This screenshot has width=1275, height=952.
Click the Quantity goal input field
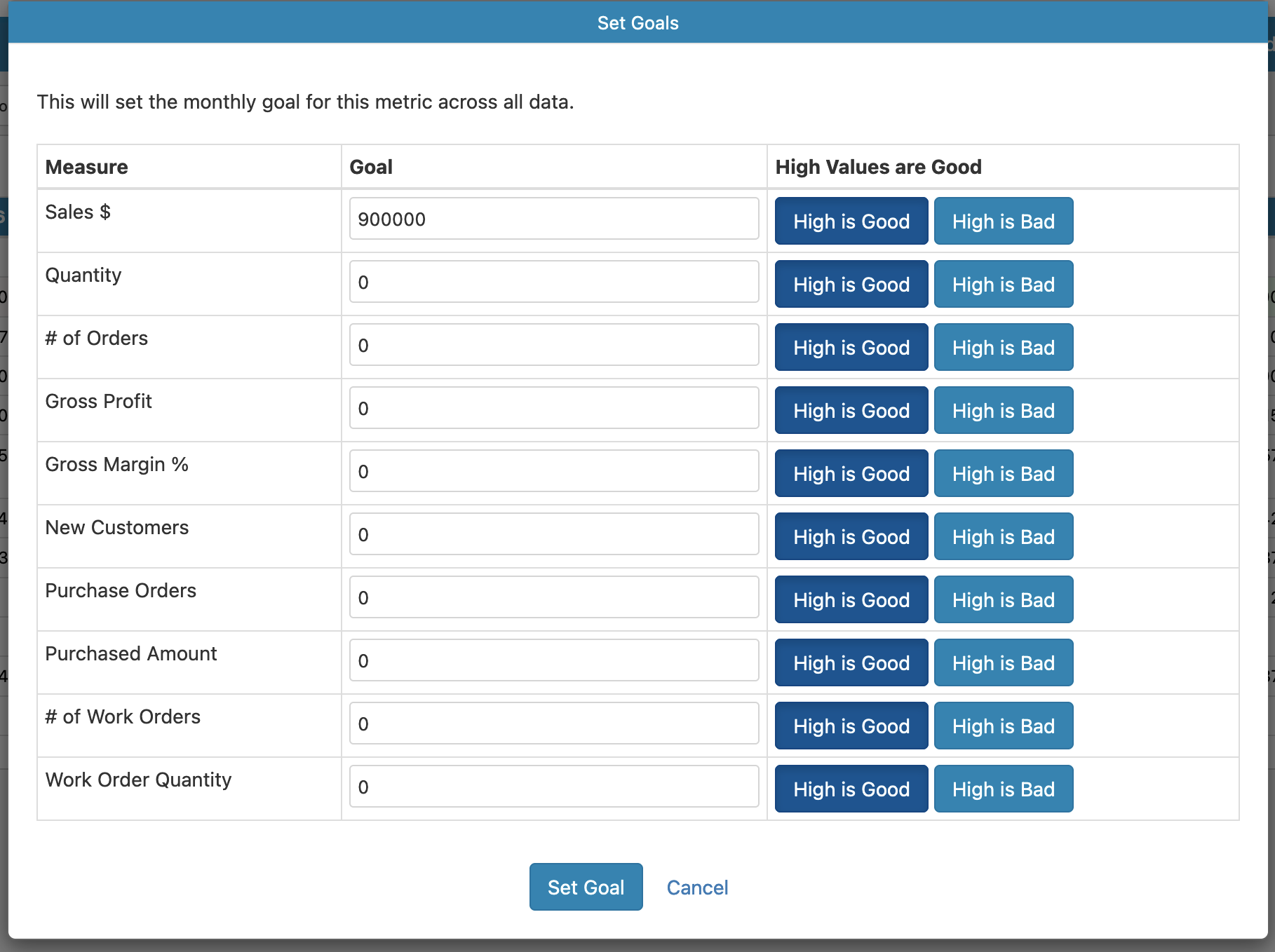tap(554, 282)
